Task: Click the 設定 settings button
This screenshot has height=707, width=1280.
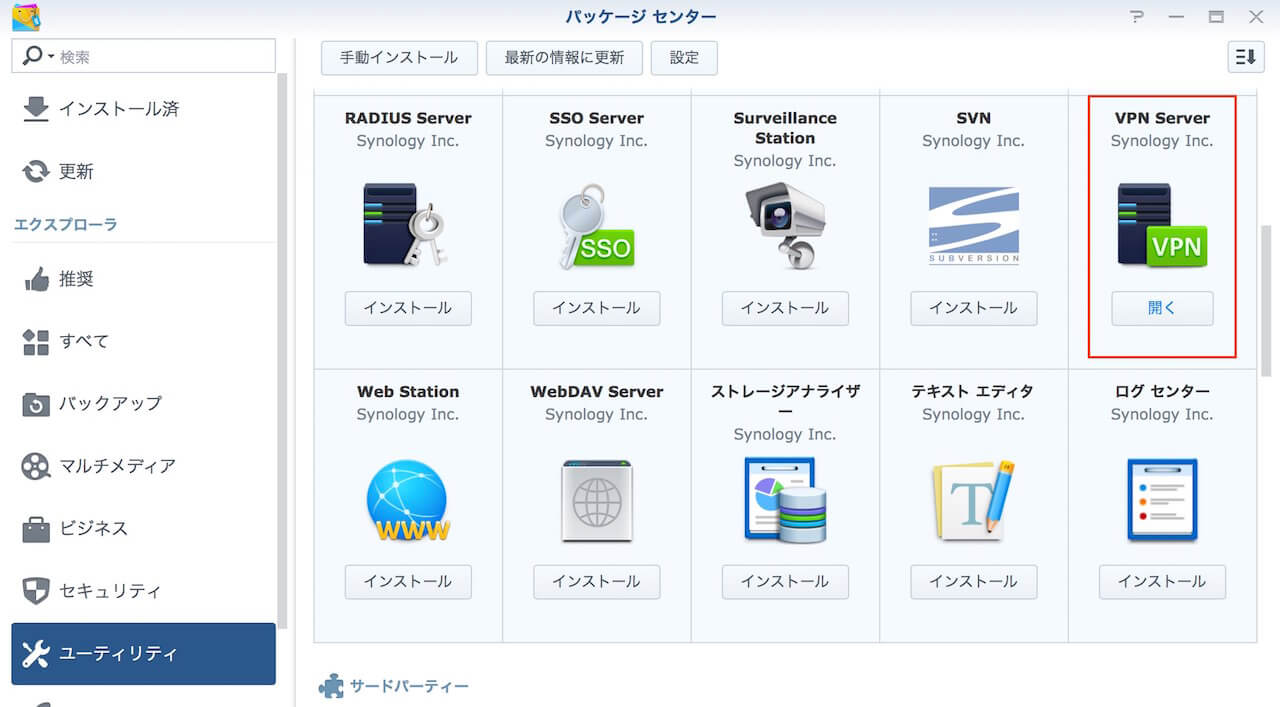Action: (x=684, y=57)
